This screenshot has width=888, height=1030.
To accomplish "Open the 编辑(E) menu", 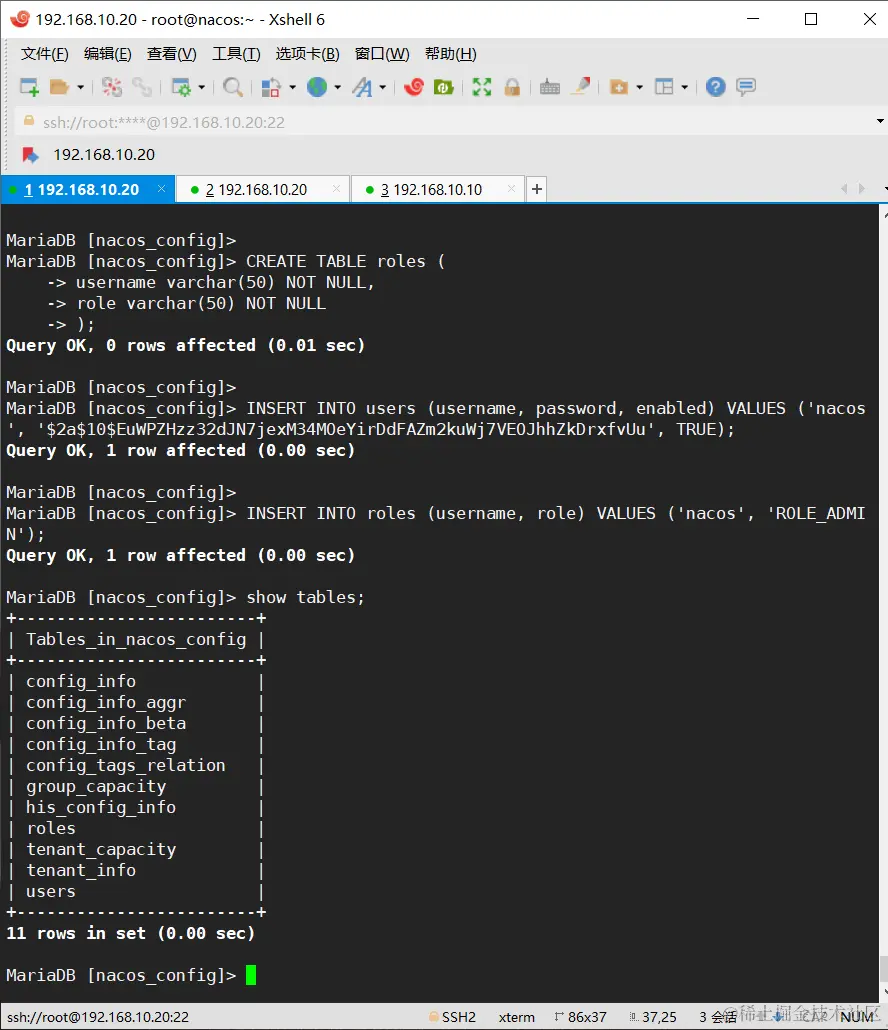I will 108,54.
